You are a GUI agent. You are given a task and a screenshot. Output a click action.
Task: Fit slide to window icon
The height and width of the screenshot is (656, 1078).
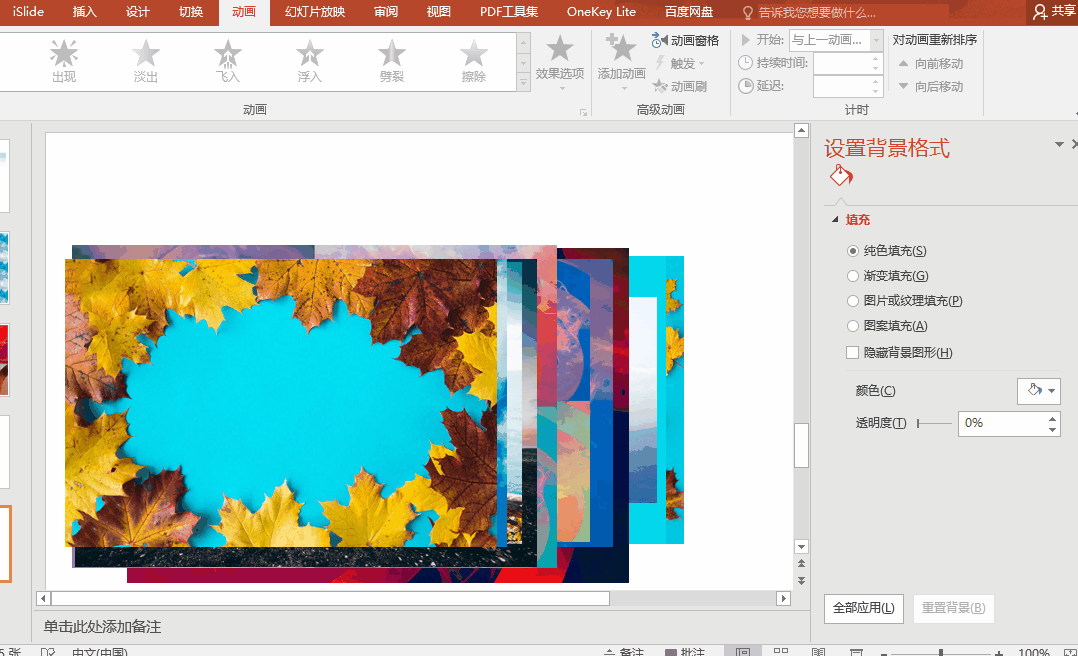coord(1070,652)
